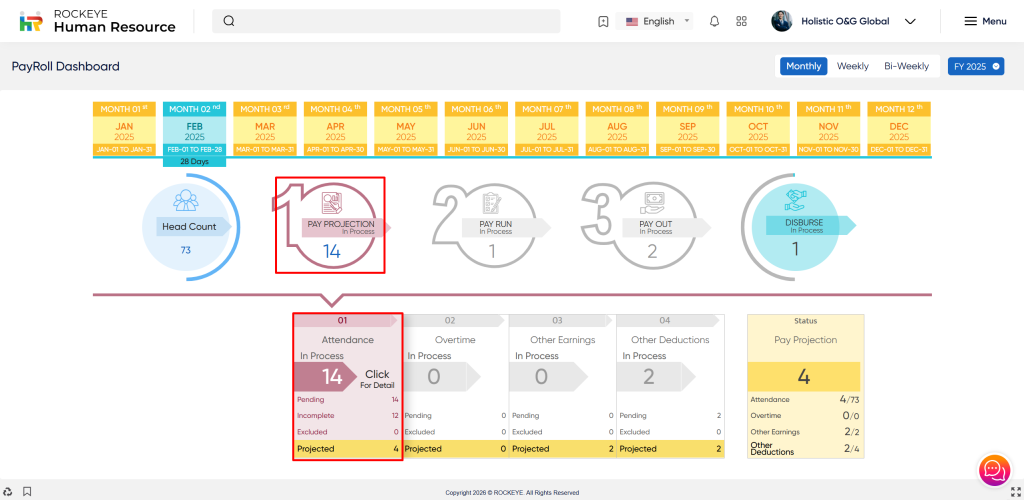Image resolution: width=1024 pixels, height=500 pixels.
Task: Open the apps grid icon
Action: 741,21
